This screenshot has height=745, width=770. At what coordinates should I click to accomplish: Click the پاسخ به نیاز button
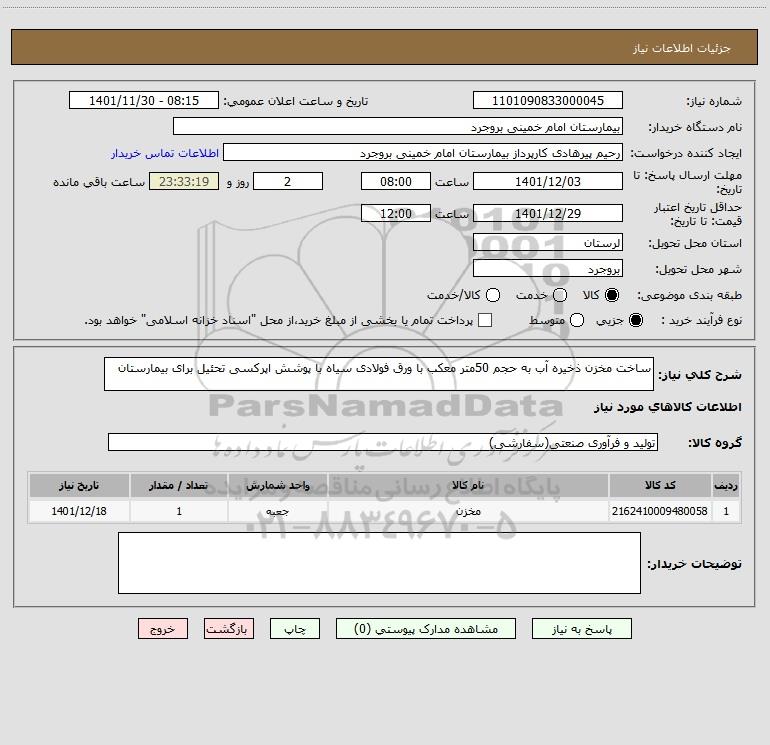click(x=581, y=629)
